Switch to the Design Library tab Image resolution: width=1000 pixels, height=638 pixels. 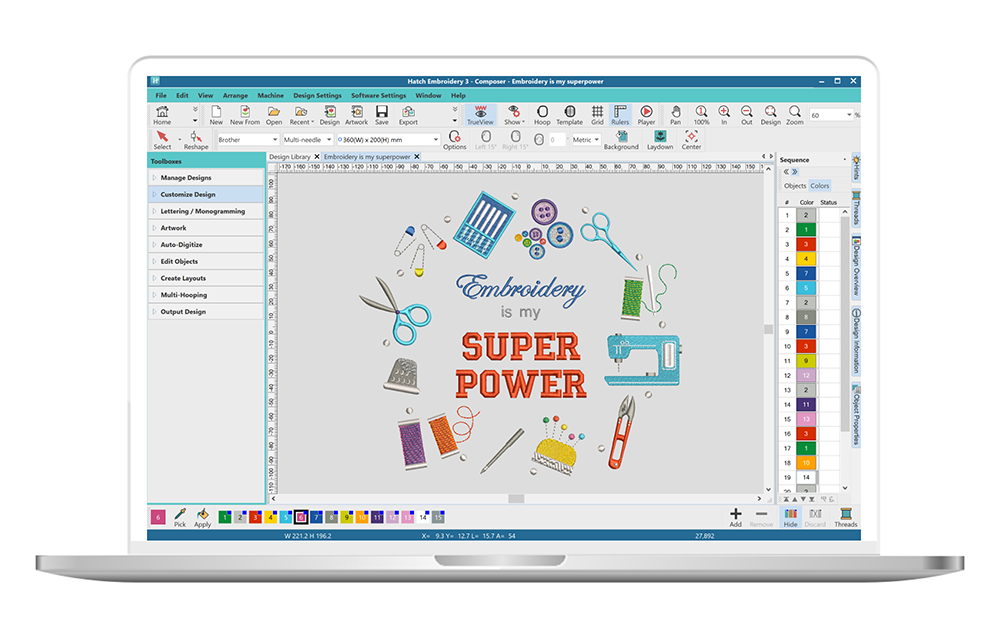290,157
